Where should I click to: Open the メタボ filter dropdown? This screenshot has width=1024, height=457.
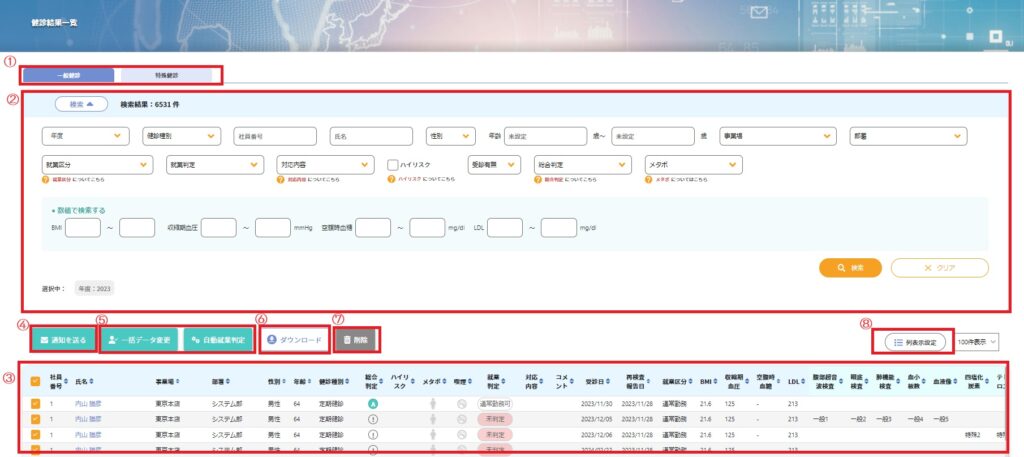click(x=694, y=165)
